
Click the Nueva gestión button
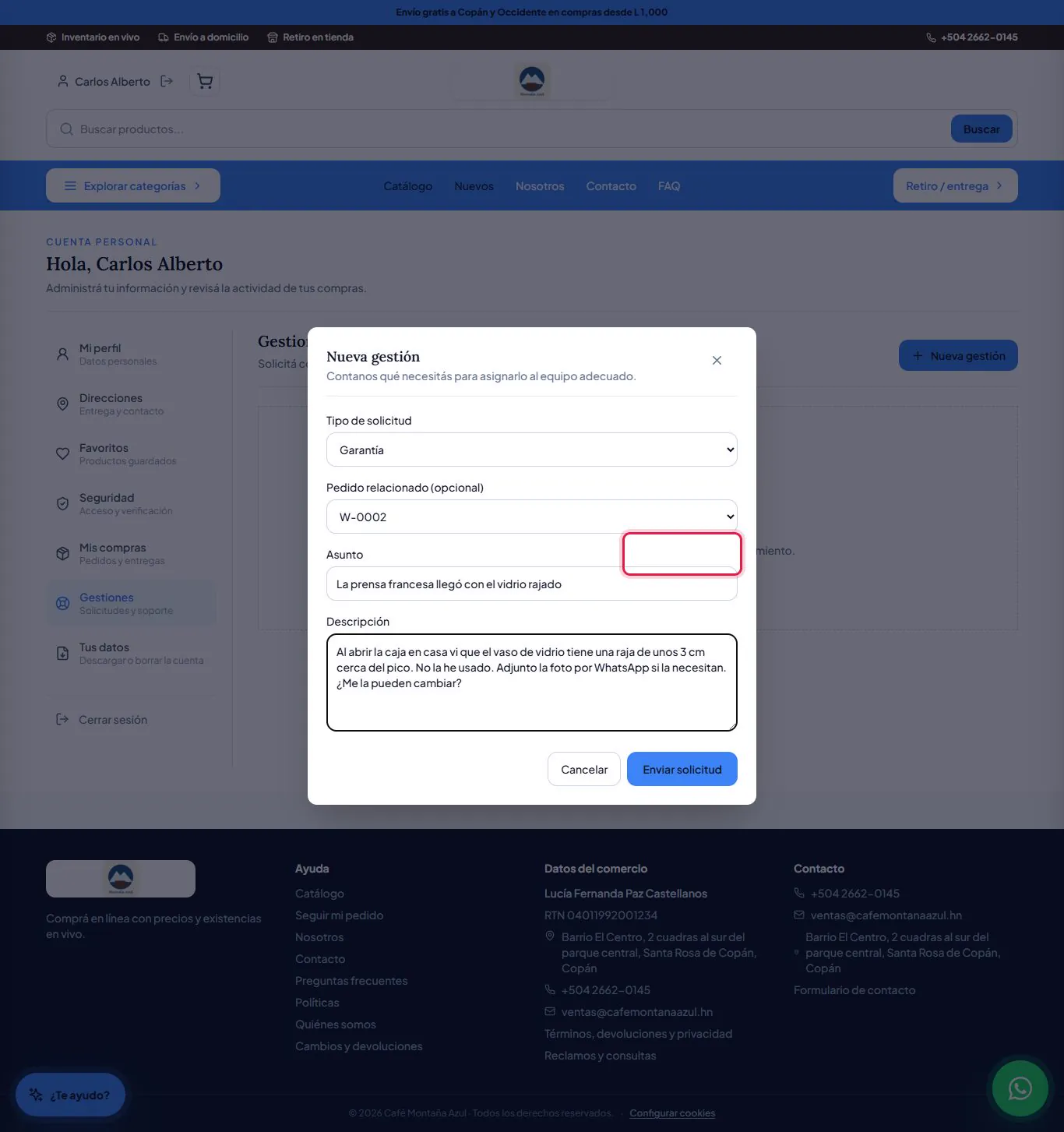[x=958, y=355]
